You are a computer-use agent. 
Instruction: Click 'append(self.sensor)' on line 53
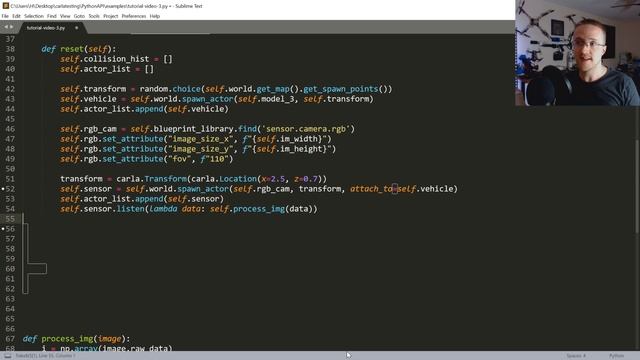pyautogui.click(x=179, y=199)
